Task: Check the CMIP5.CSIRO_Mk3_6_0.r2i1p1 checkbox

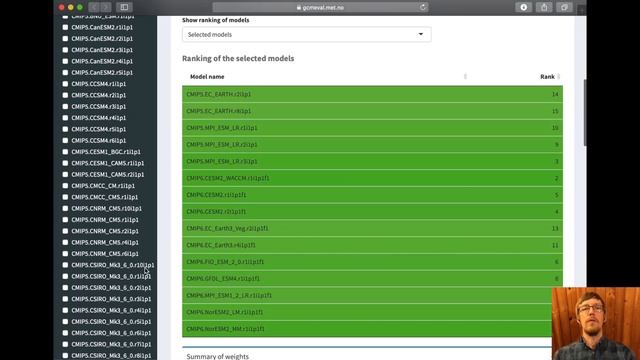Action: coord(65,287)
